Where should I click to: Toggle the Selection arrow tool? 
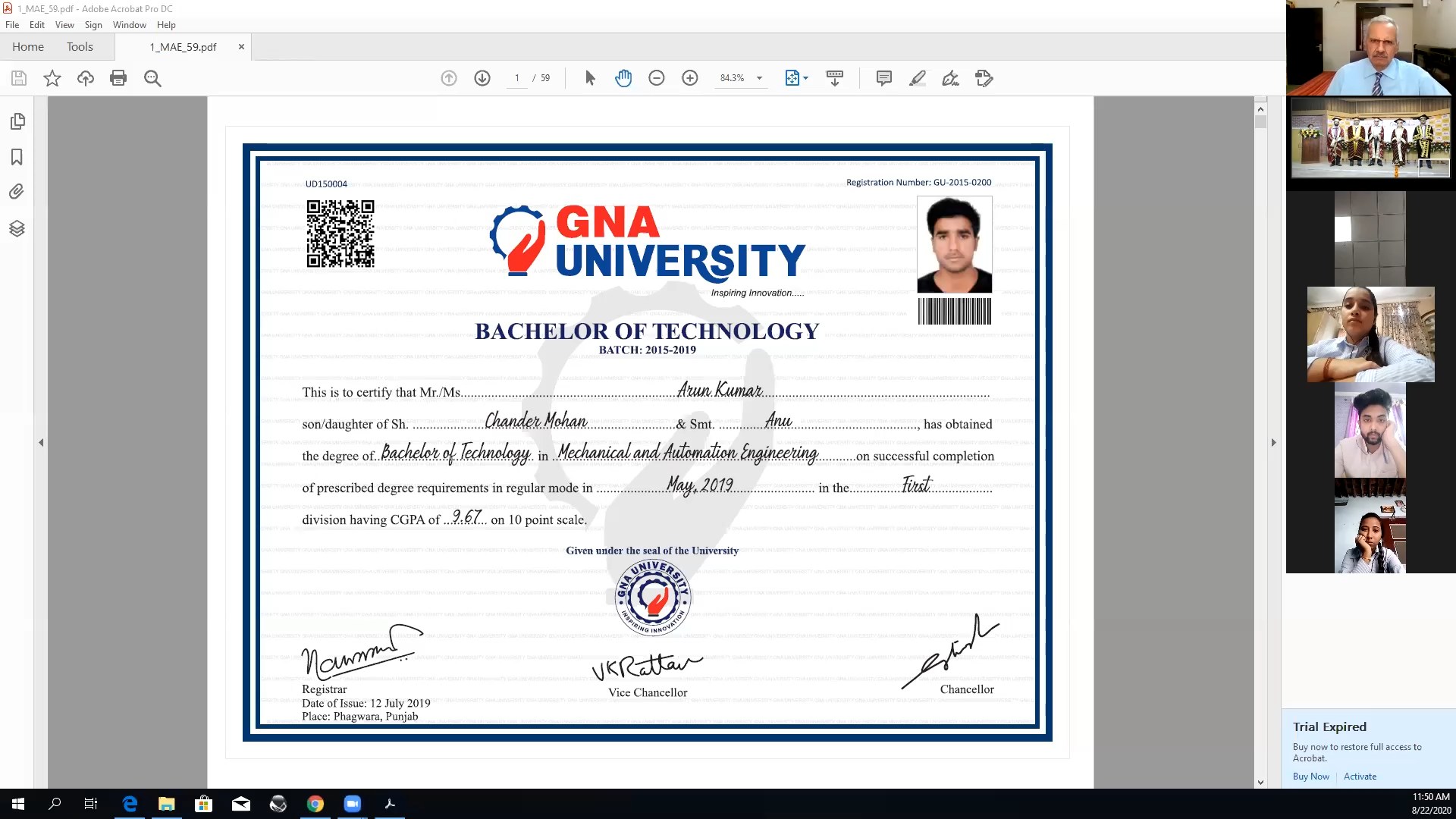(590, 78)
